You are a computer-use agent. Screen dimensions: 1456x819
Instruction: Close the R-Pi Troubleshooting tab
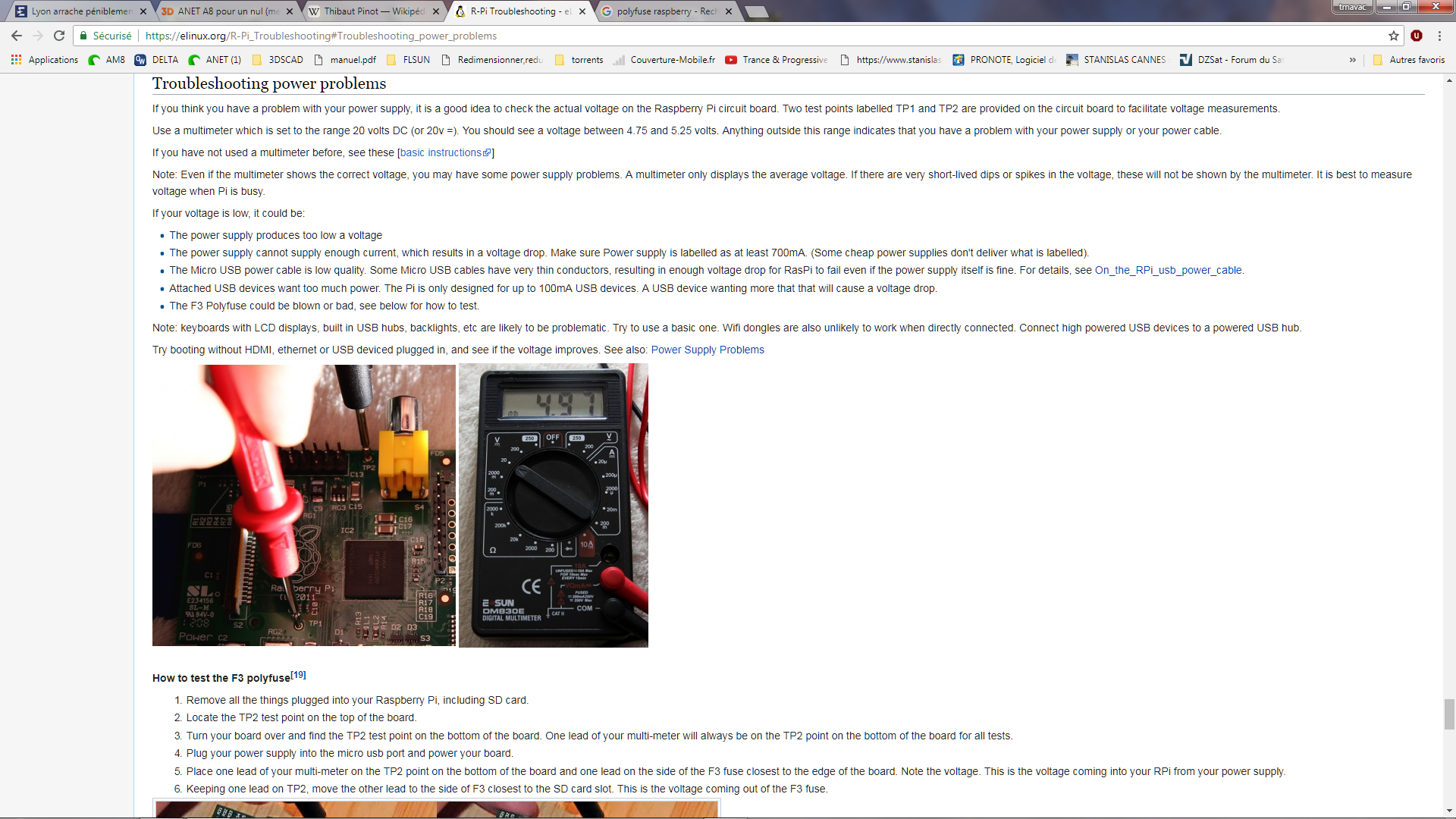[582, 11]
